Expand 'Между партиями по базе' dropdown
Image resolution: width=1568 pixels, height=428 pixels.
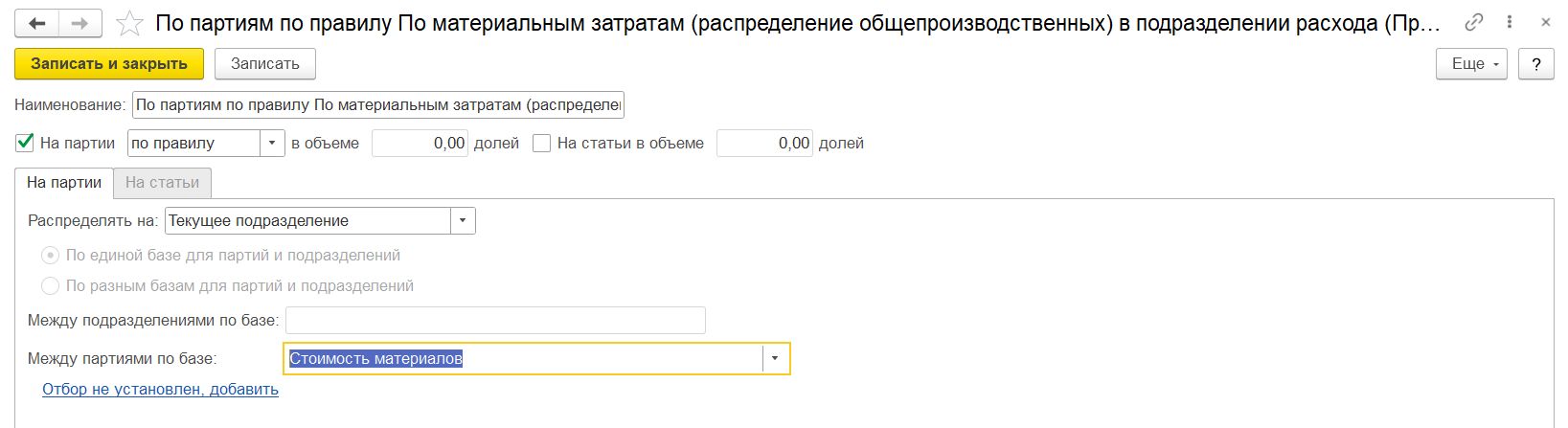click(x=775, y=359)
